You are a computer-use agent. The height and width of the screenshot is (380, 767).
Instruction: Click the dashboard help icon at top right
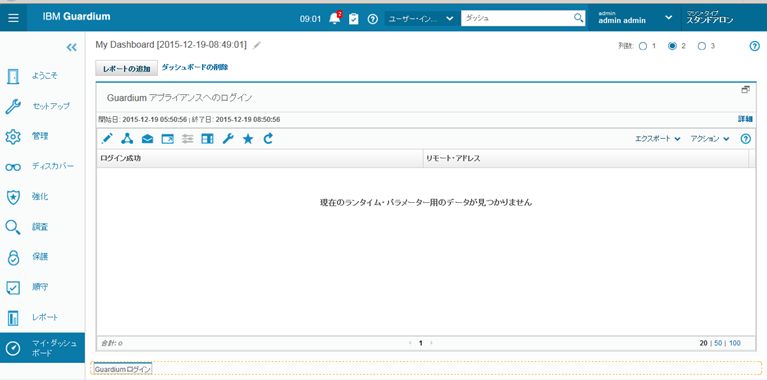(754, 46)
